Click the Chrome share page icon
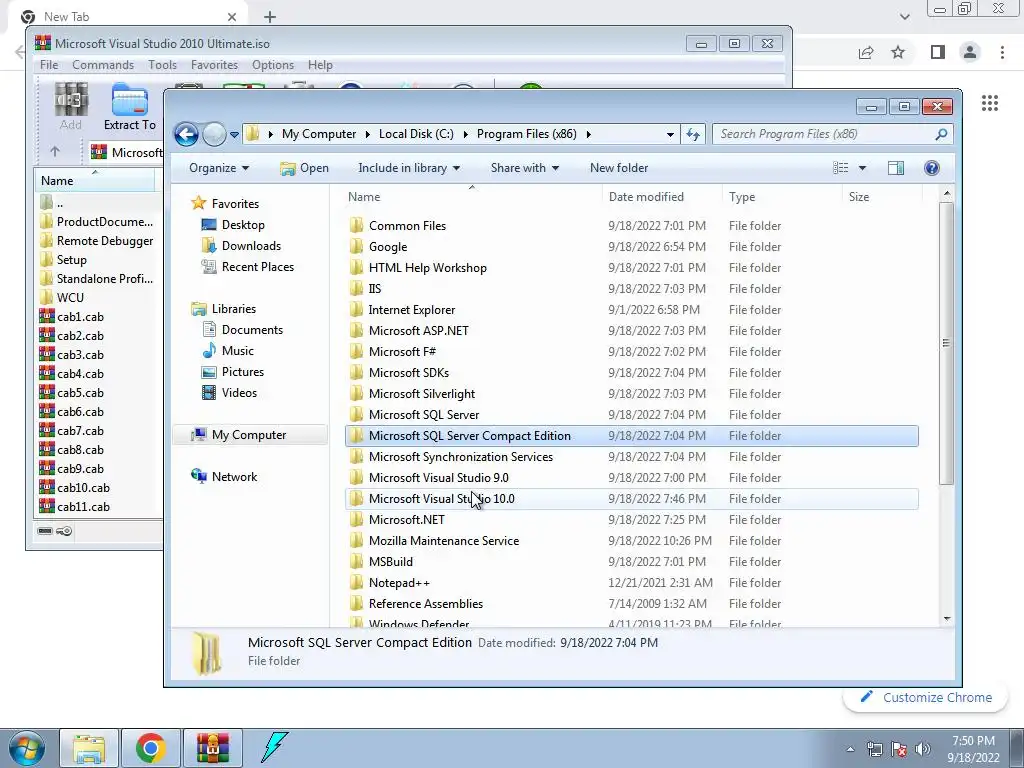The width and height of the screenshot is (1024, 768). coord(866,52)
